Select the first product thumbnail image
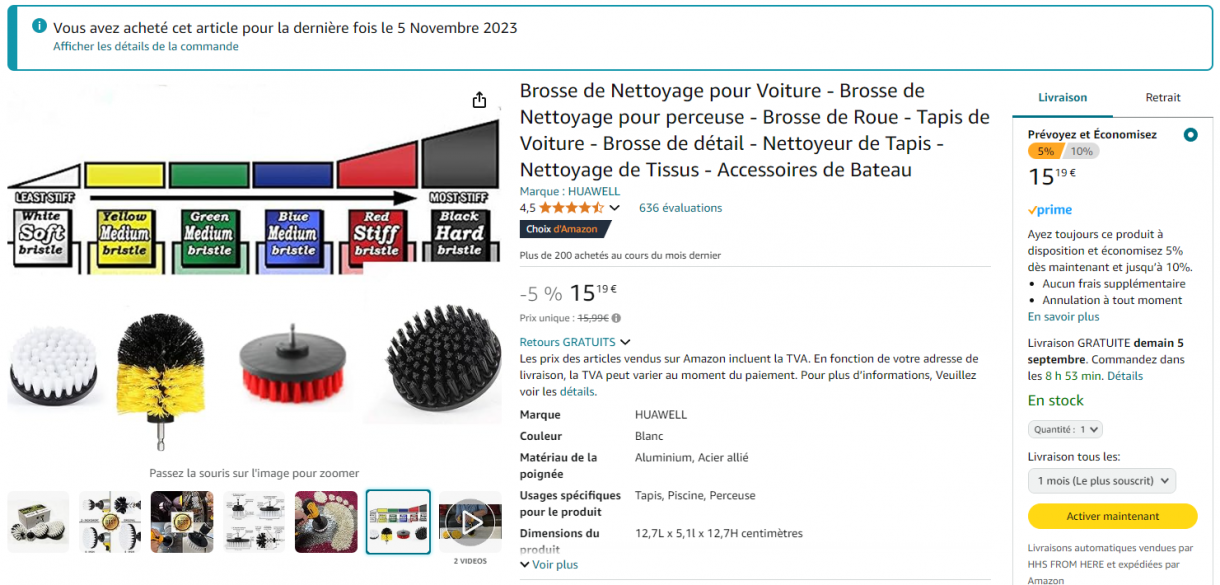Image resolution: width=1220 pixels, height=585 pixels. pos(39,521)
